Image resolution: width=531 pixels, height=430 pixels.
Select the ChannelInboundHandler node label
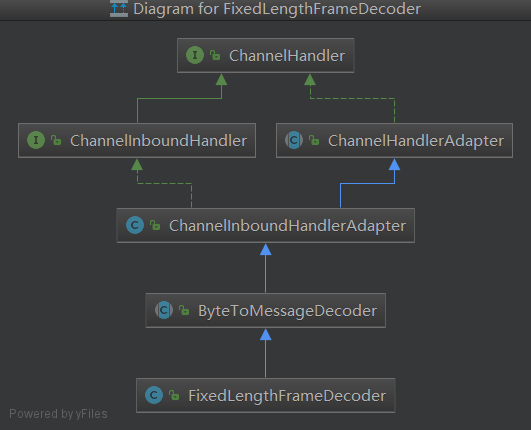coord(158,141)
